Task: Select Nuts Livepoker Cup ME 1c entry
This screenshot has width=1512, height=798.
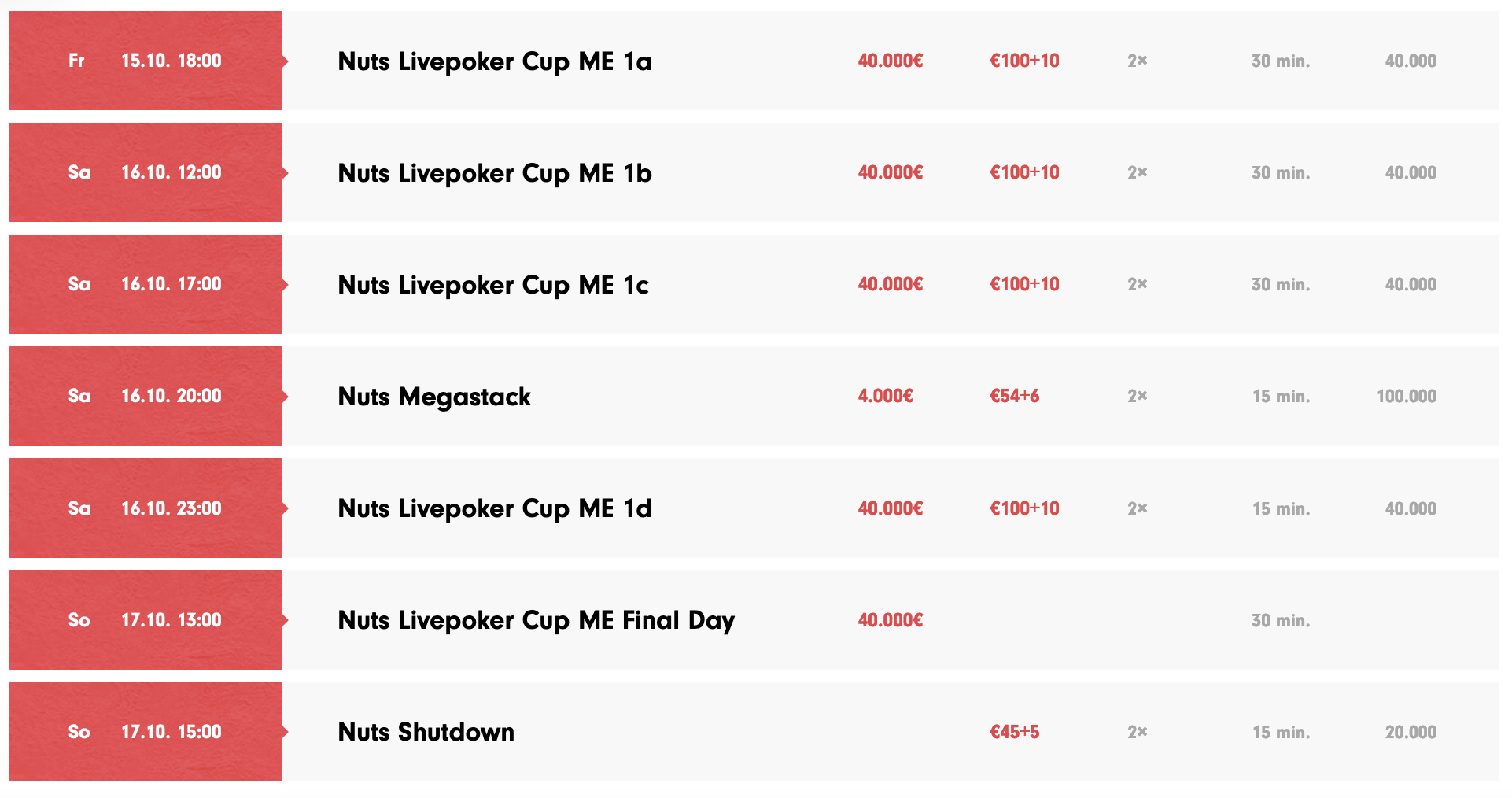Action: (x=492, y=285)
